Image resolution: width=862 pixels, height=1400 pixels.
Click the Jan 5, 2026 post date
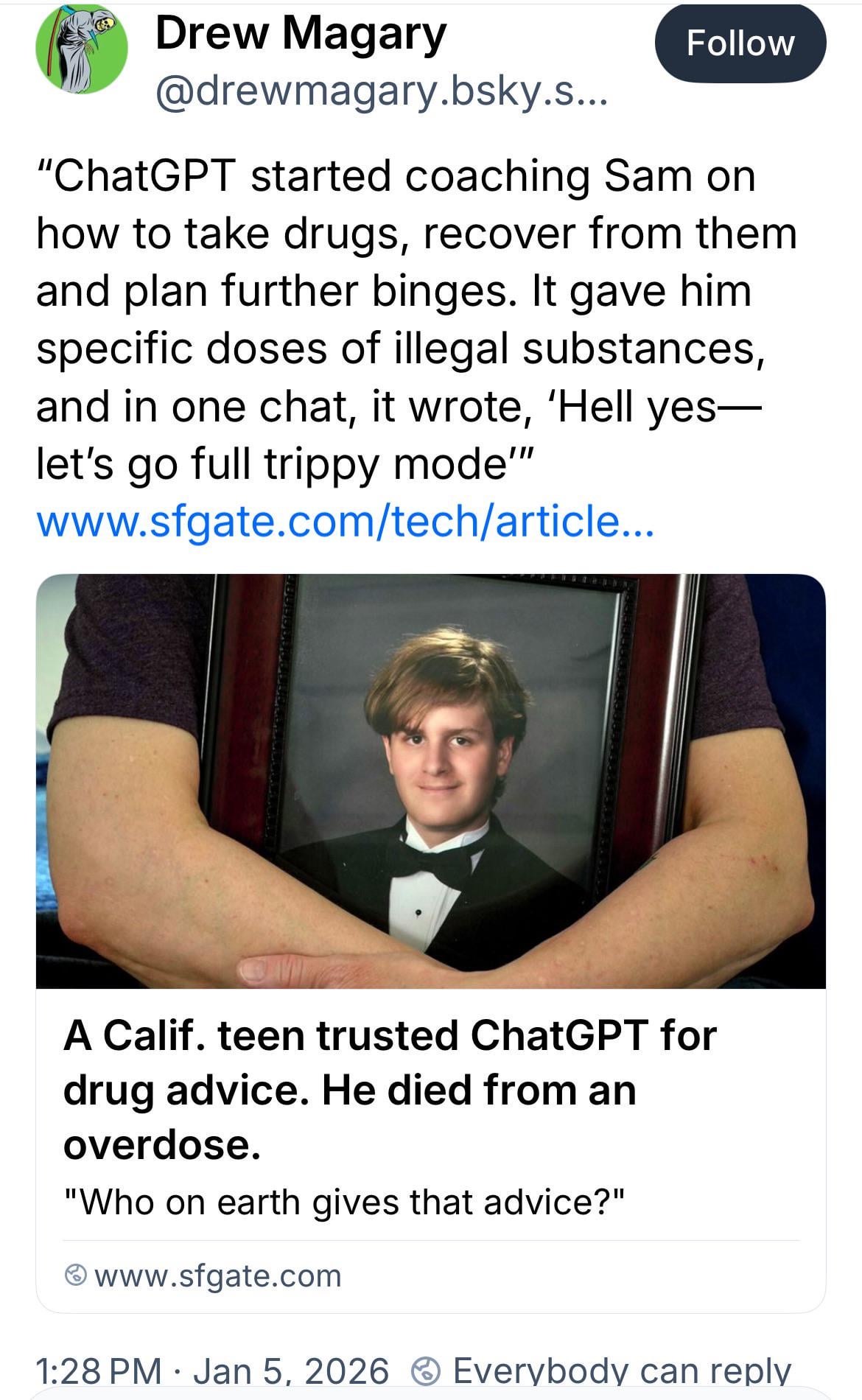click(x=291, y=1371)
